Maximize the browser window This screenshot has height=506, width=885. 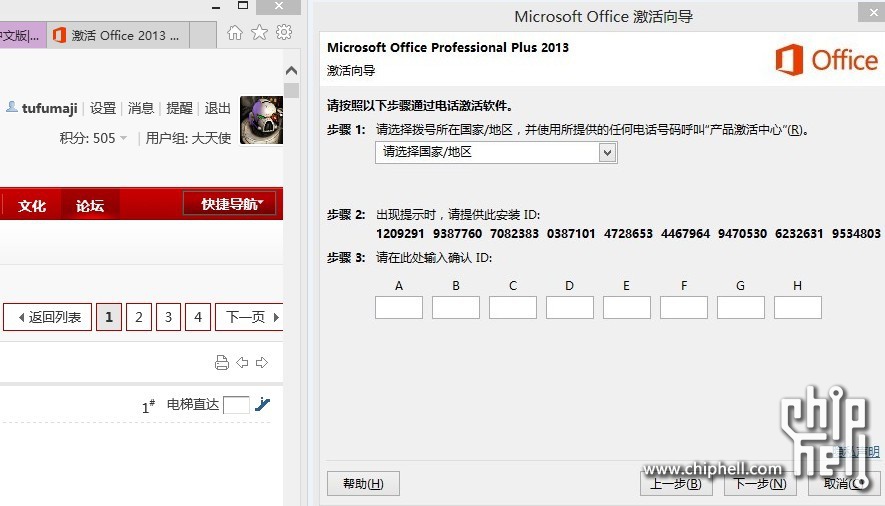click(x=243, y=6)
